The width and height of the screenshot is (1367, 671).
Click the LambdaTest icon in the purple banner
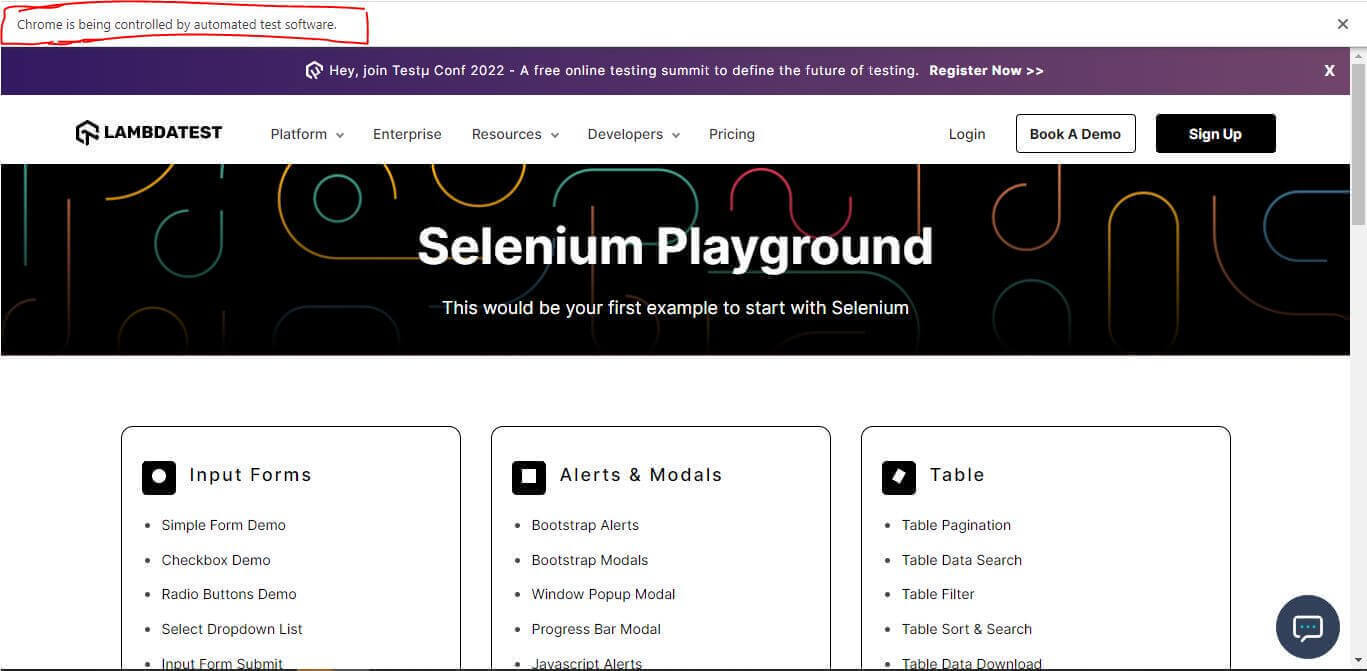point(314,70)
